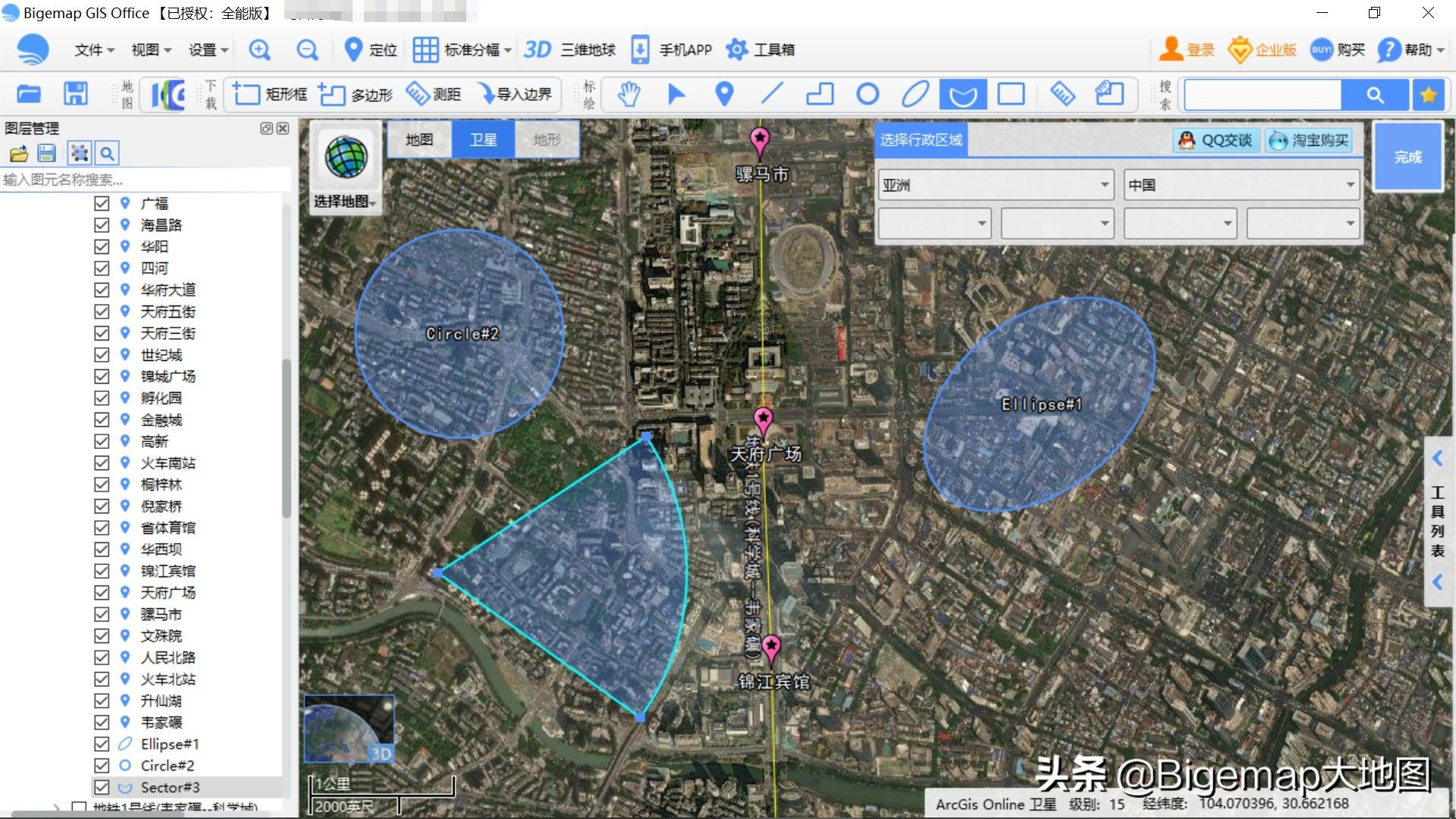Open the 文件 menu

pos(91,49)
